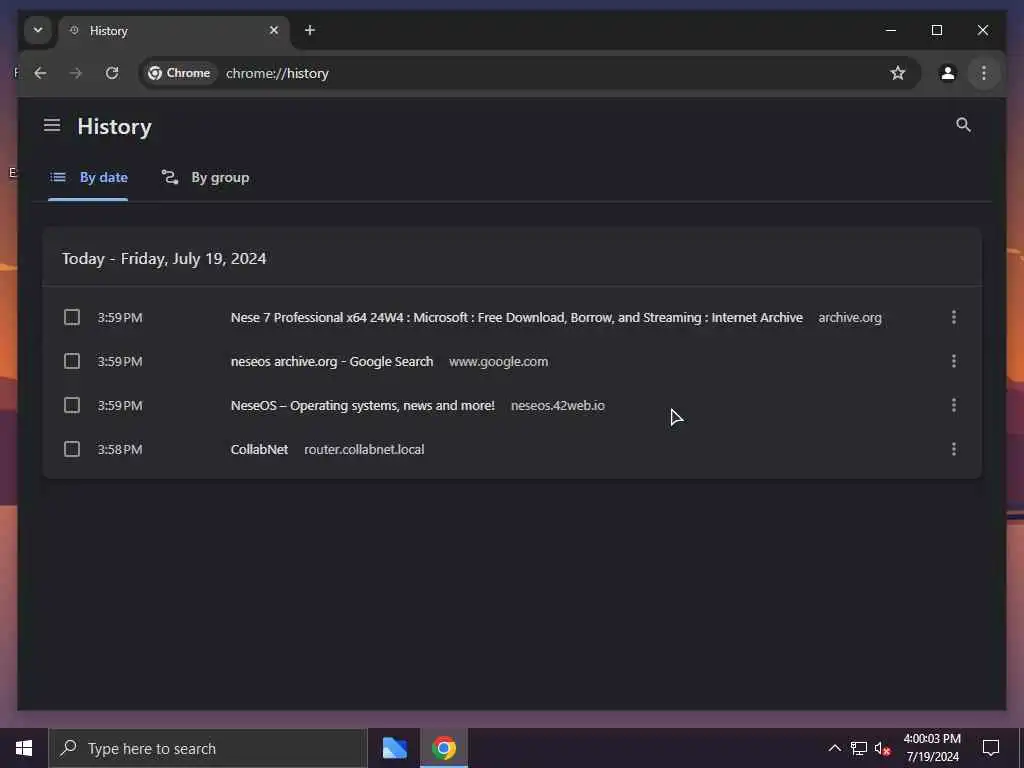Minimize the Chrome window
1024x768 pixels.
tap(890, 30)
